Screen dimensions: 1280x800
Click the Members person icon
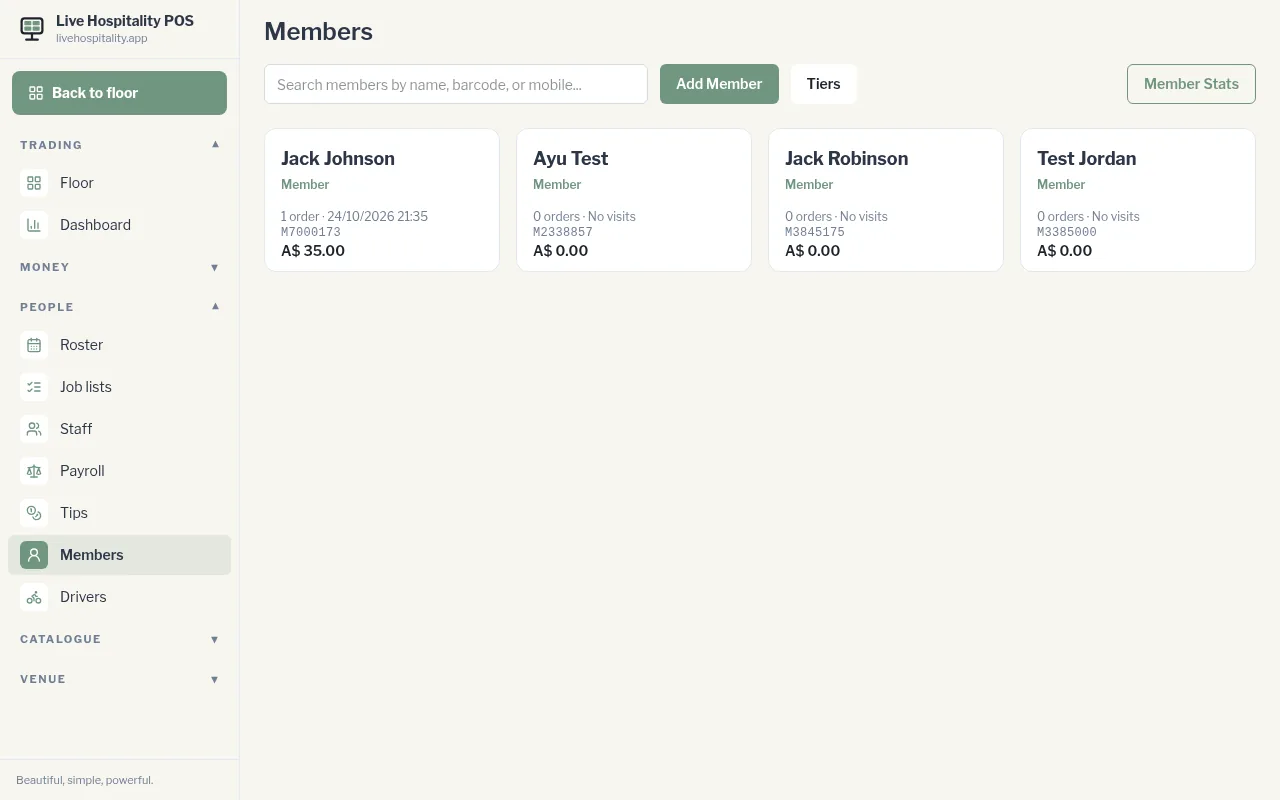(34, 555)
